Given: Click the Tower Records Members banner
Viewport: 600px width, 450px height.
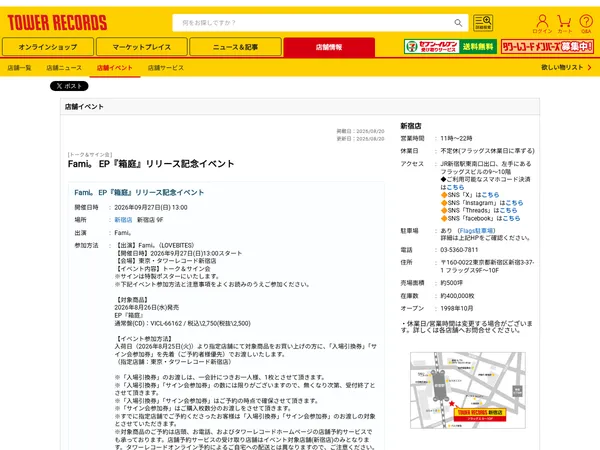Looking at the screenshot, I should (x=547, y=47).
